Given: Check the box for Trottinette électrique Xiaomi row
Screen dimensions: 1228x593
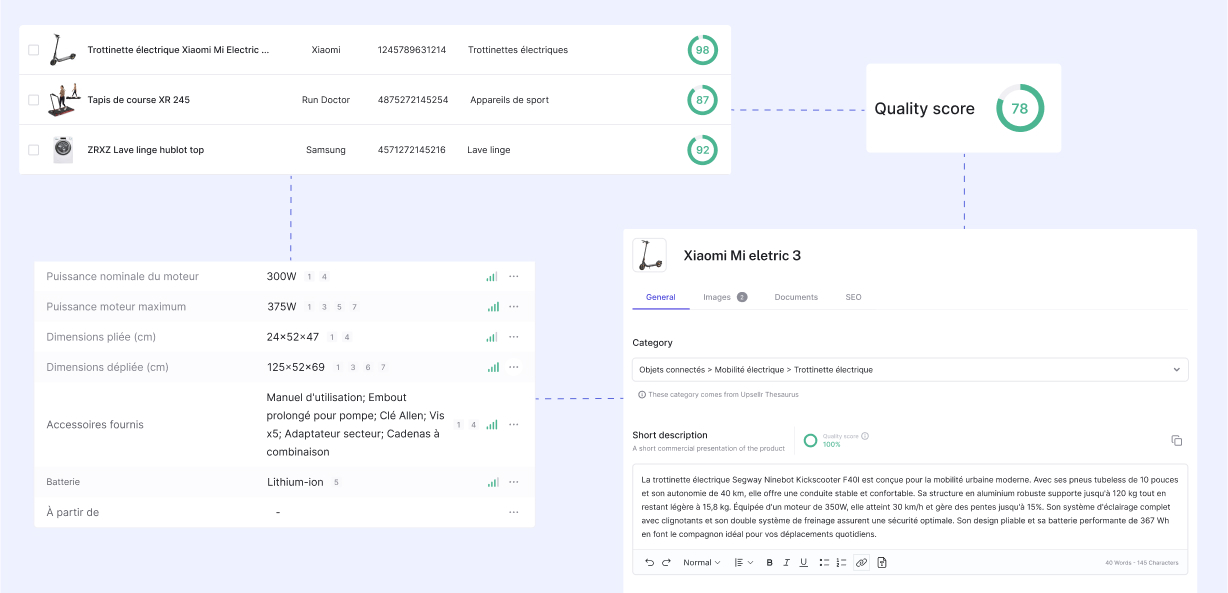Looking at the screenshot, I should tap(33, 50).
